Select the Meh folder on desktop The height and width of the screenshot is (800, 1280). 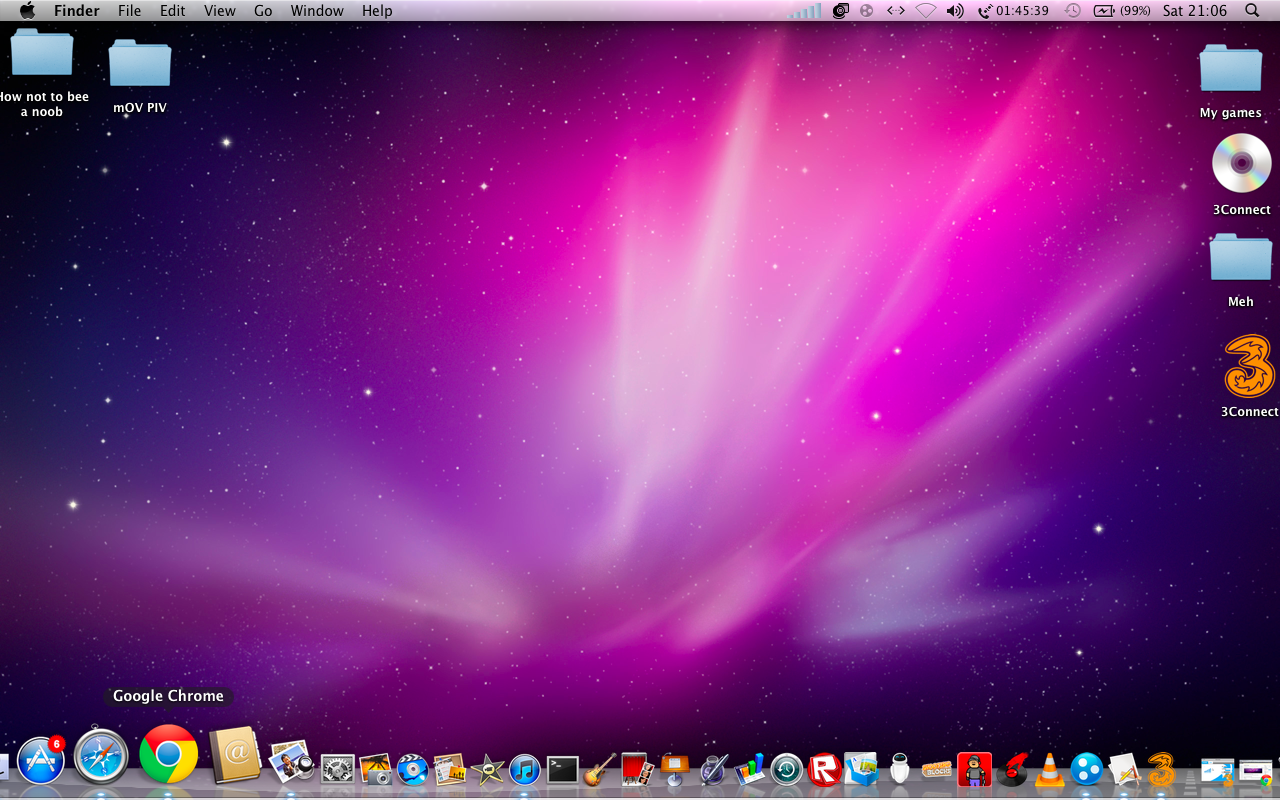(1240, 259)
